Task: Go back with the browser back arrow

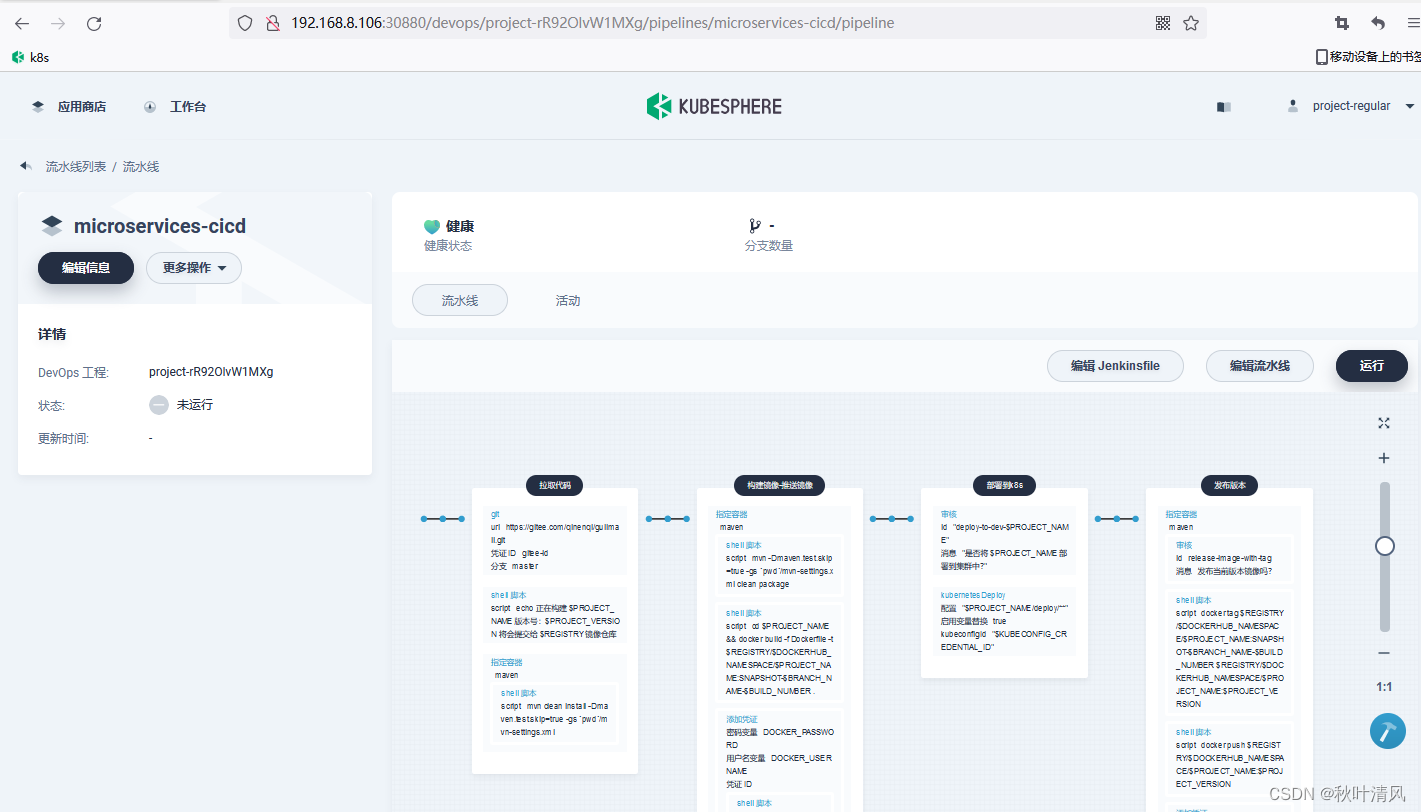Action: point(22,23)
